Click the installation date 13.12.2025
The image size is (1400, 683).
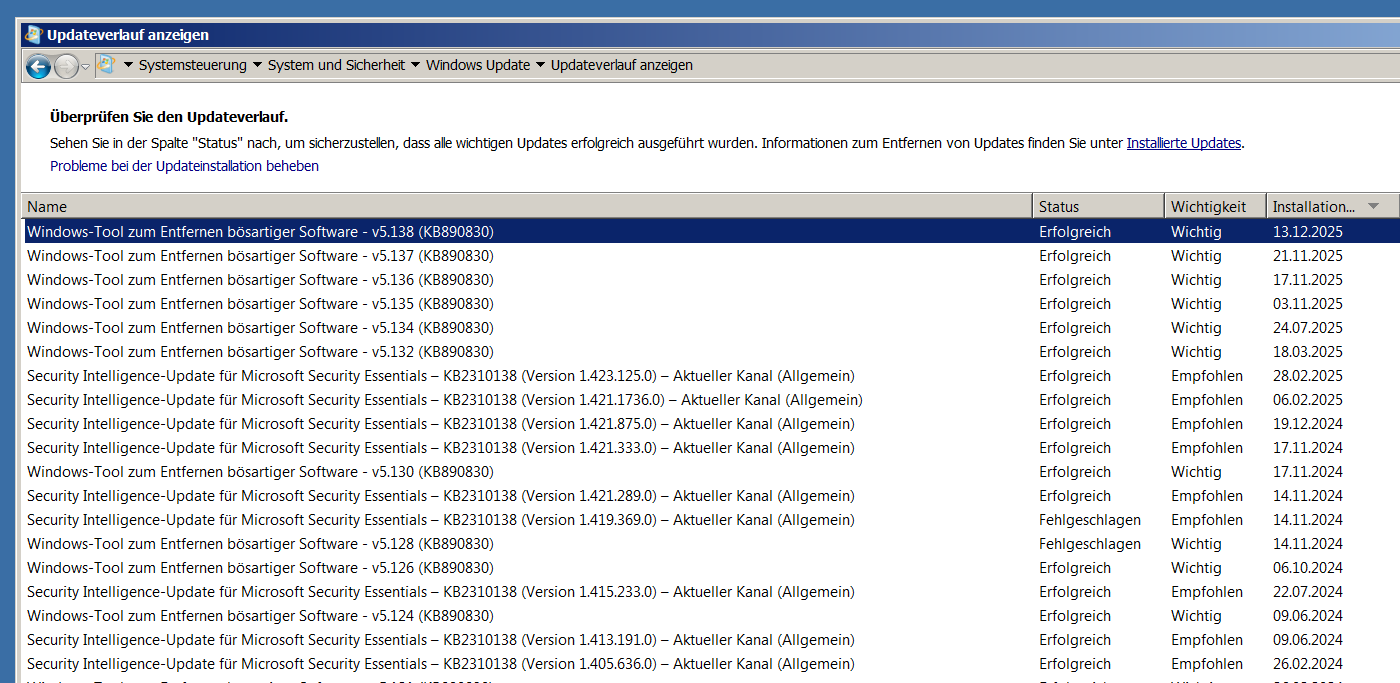click(1308, 232)
